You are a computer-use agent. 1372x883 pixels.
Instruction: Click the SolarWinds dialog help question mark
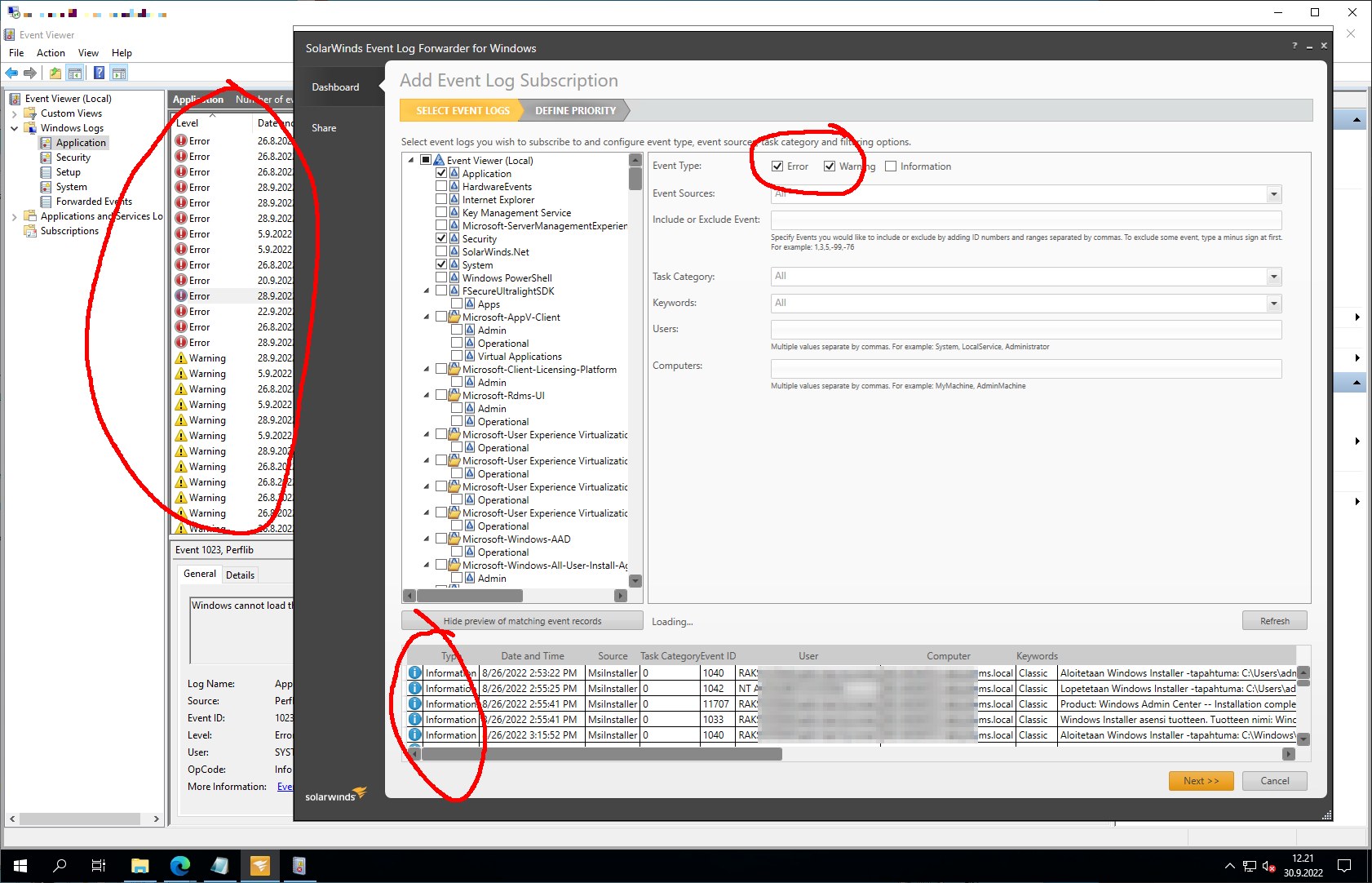tap(1295, 46)
